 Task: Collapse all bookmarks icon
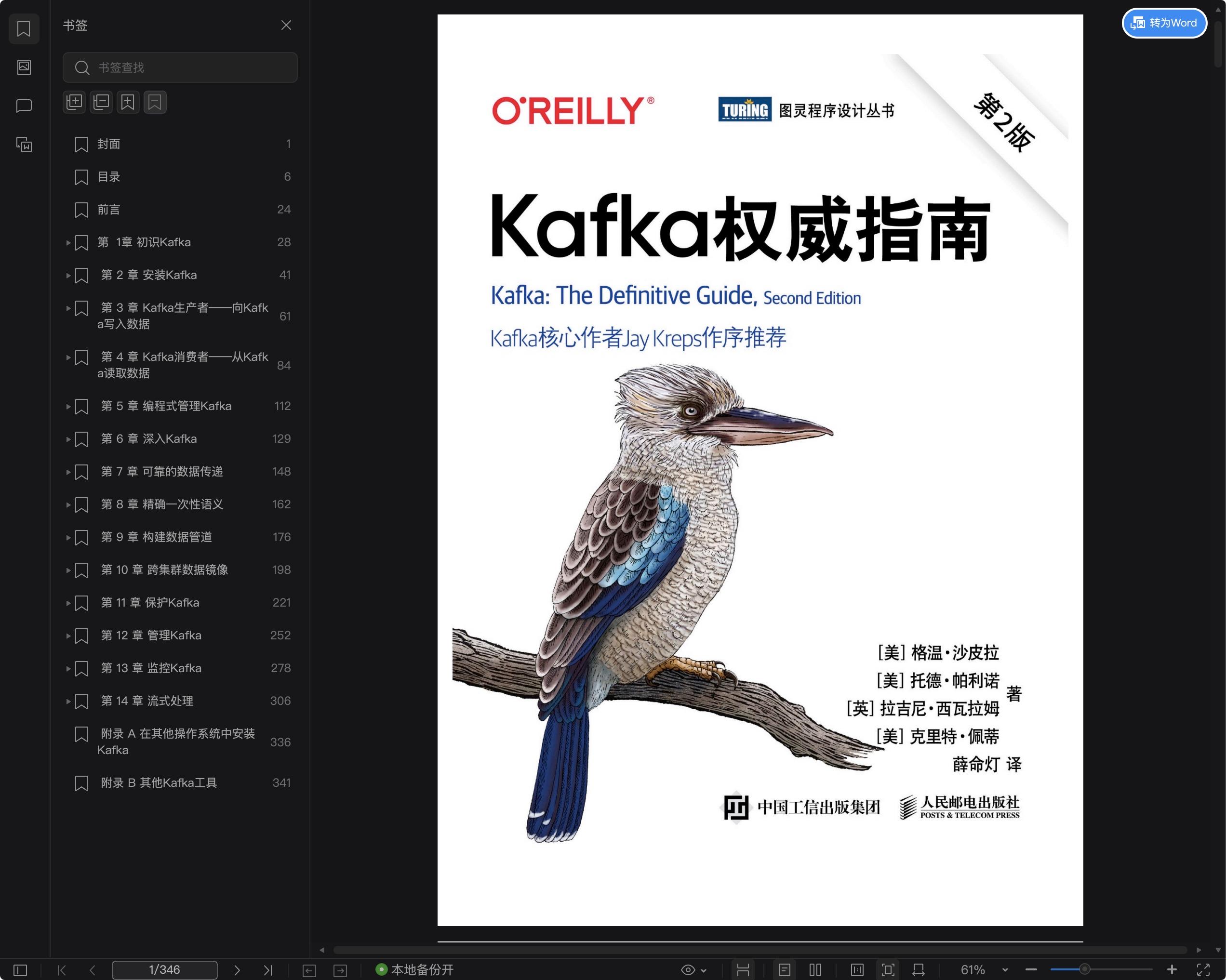click(101, 102)
